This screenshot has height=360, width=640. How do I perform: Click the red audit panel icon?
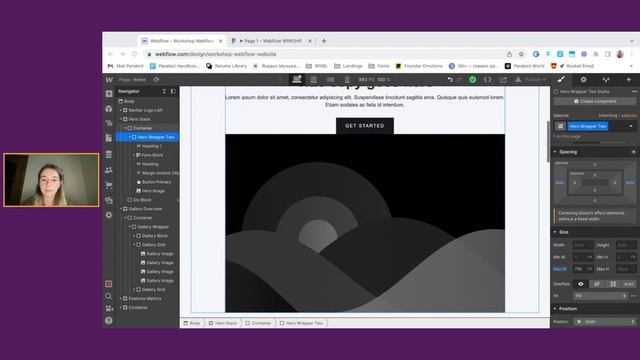(109, 284)
